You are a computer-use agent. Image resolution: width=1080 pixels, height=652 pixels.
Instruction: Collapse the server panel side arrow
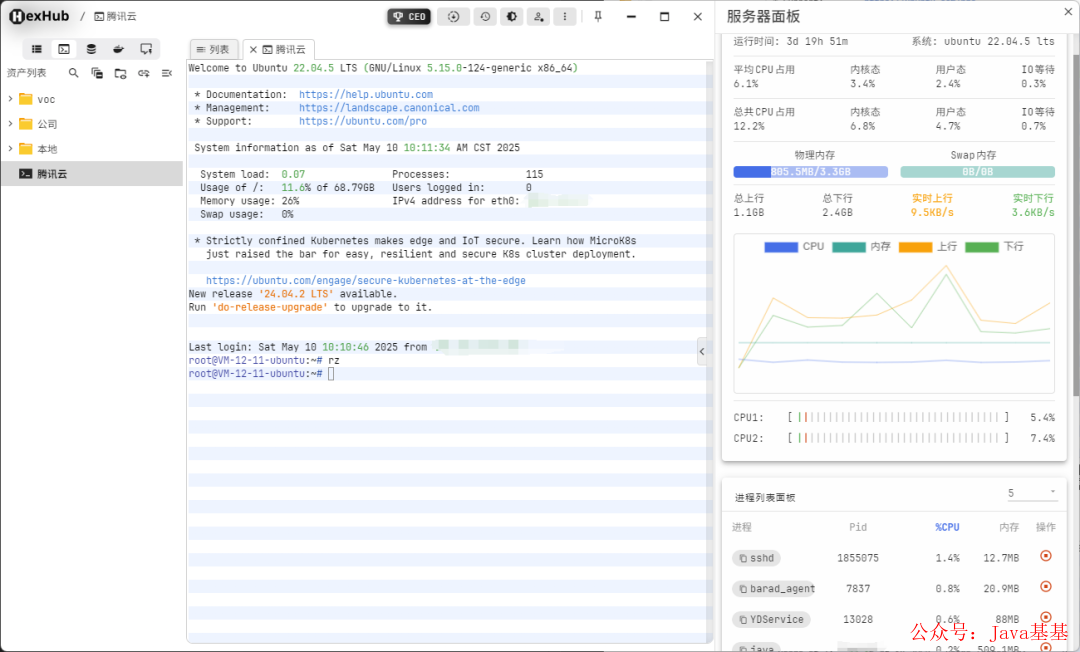[702, 352]
